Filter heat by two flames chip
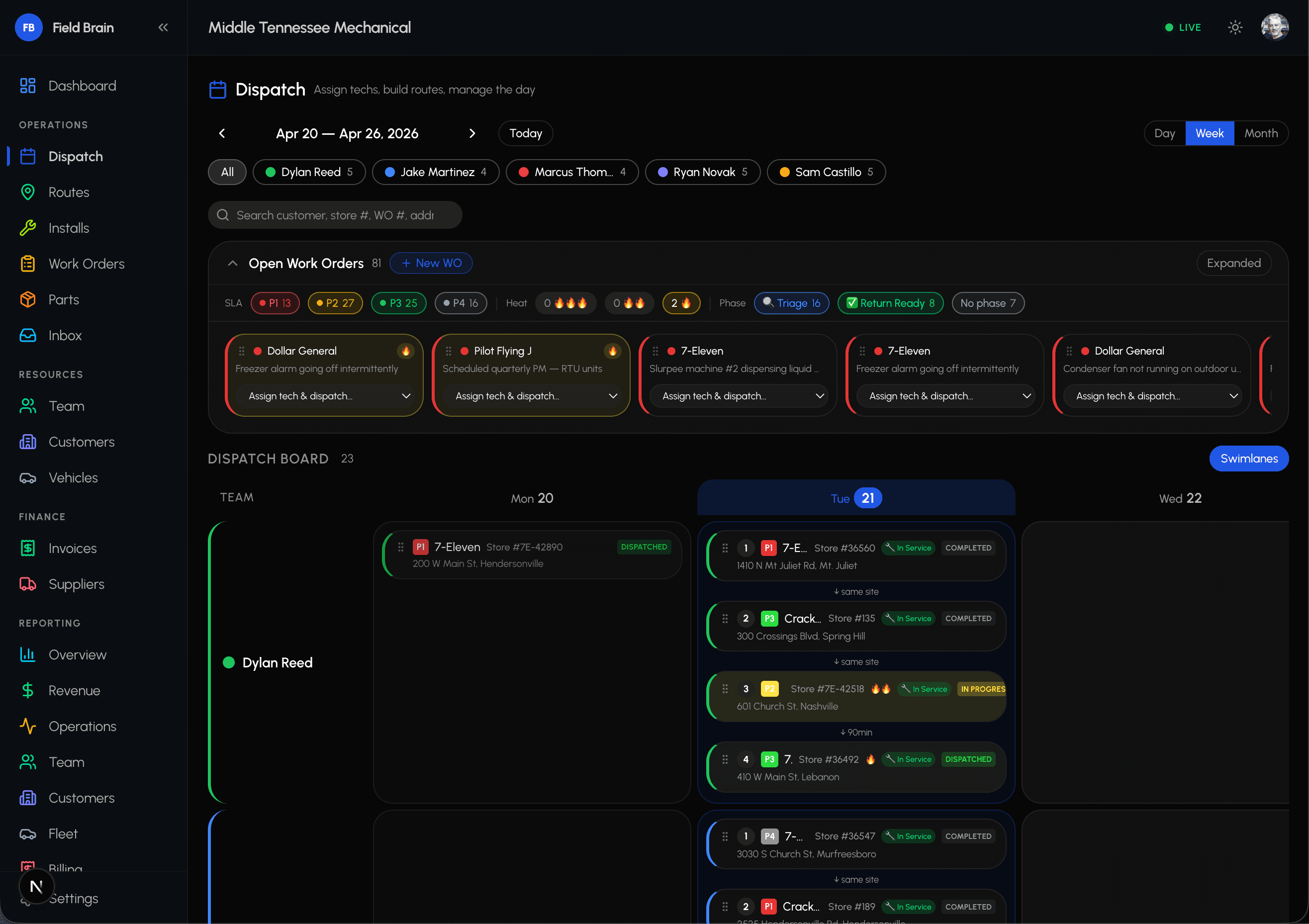1309x924 pixels. tap(630, 303)
